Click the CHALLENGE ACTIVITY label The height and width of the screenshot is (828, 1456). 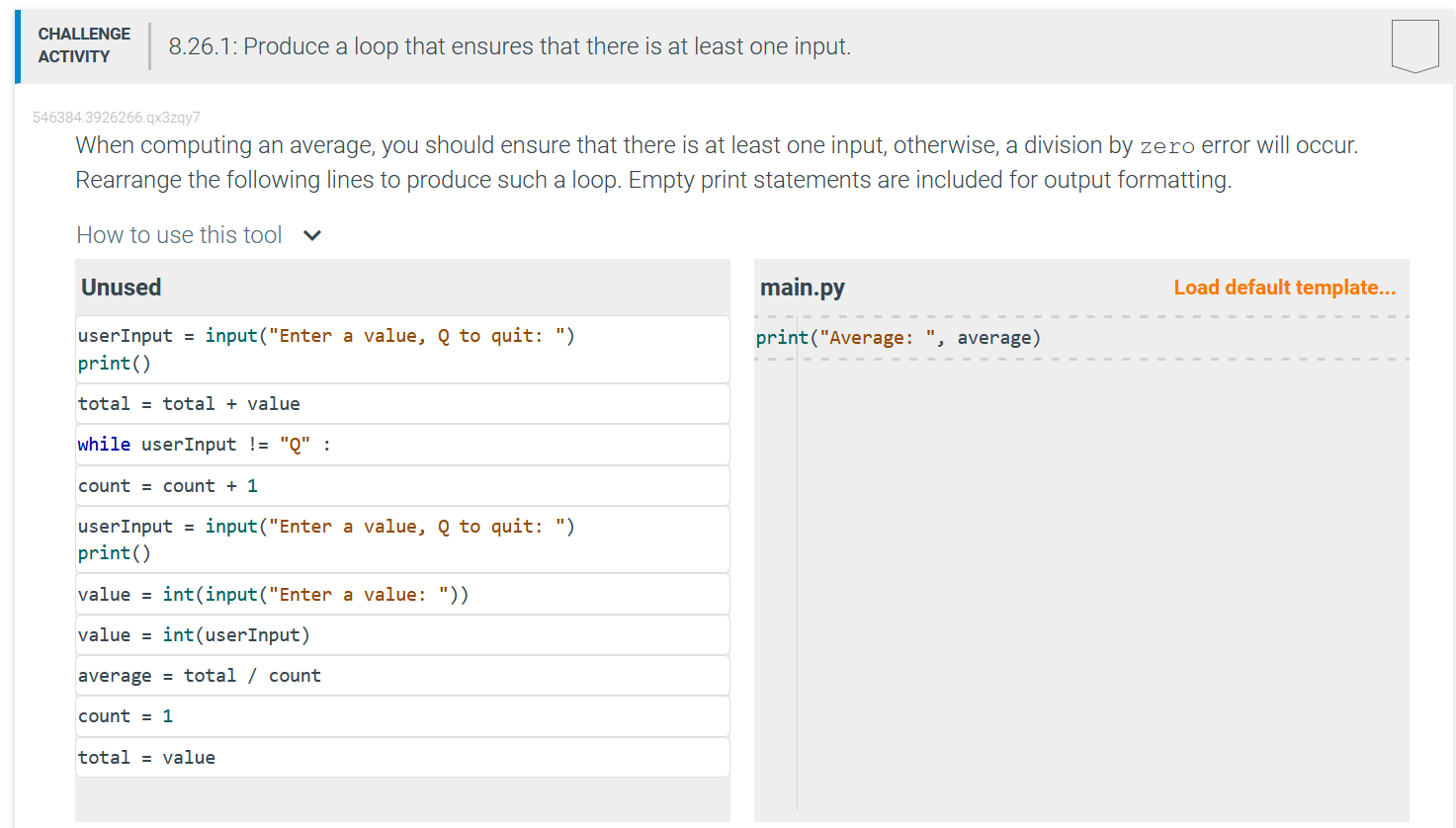[84, 43]
